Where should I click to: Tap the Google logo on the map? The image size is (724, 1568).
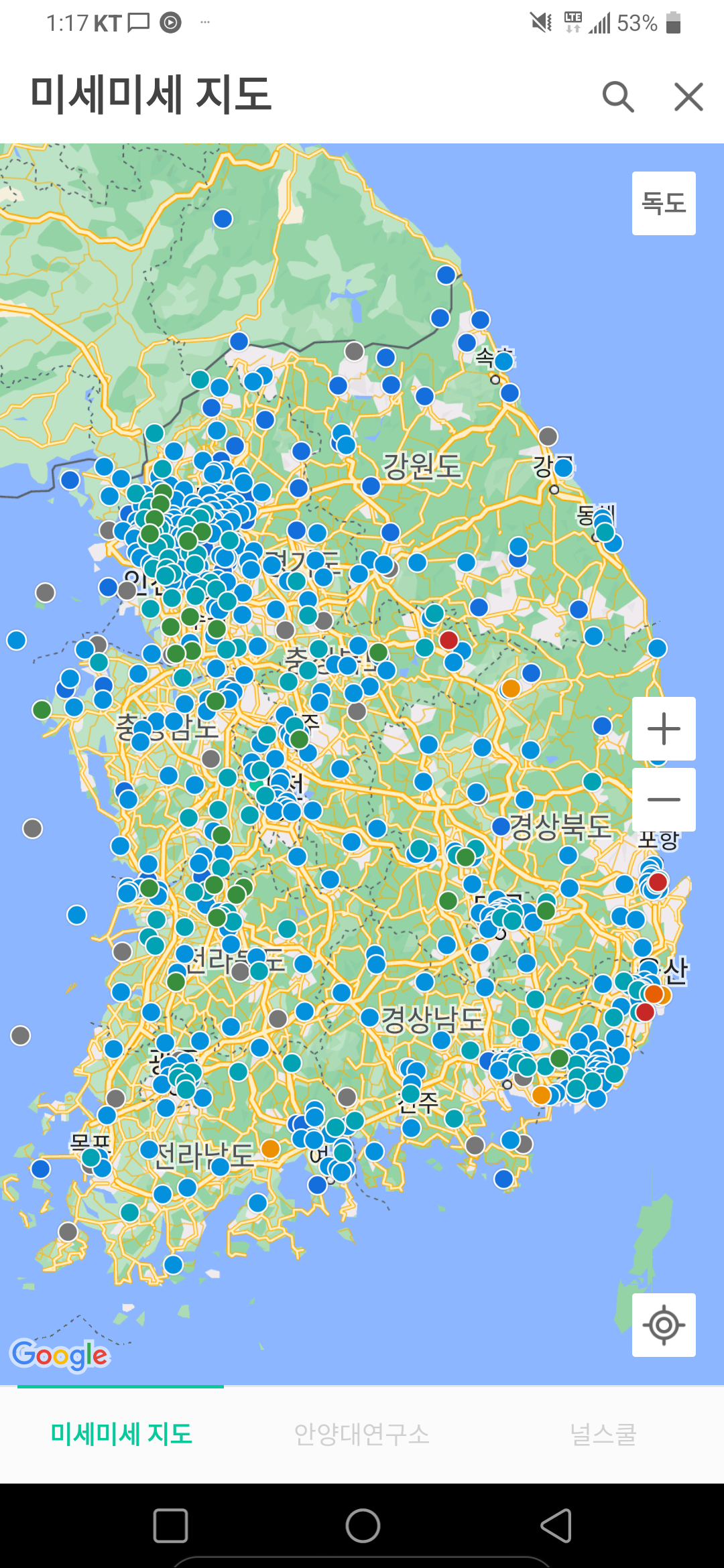pyautogui.click(x=60, y=1355)
